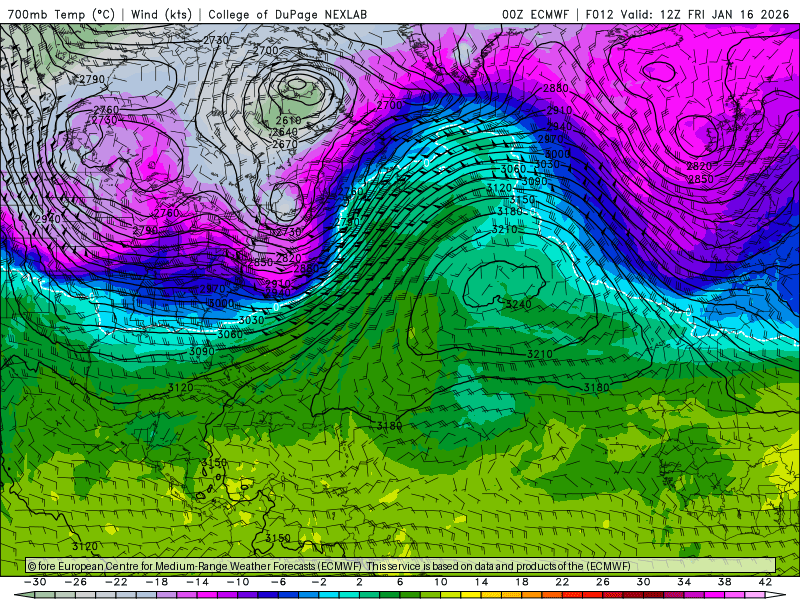Click the minus 10 value on the temperature scale
The height and width of the screenshot is (600, 800).
tap(238, 582)
